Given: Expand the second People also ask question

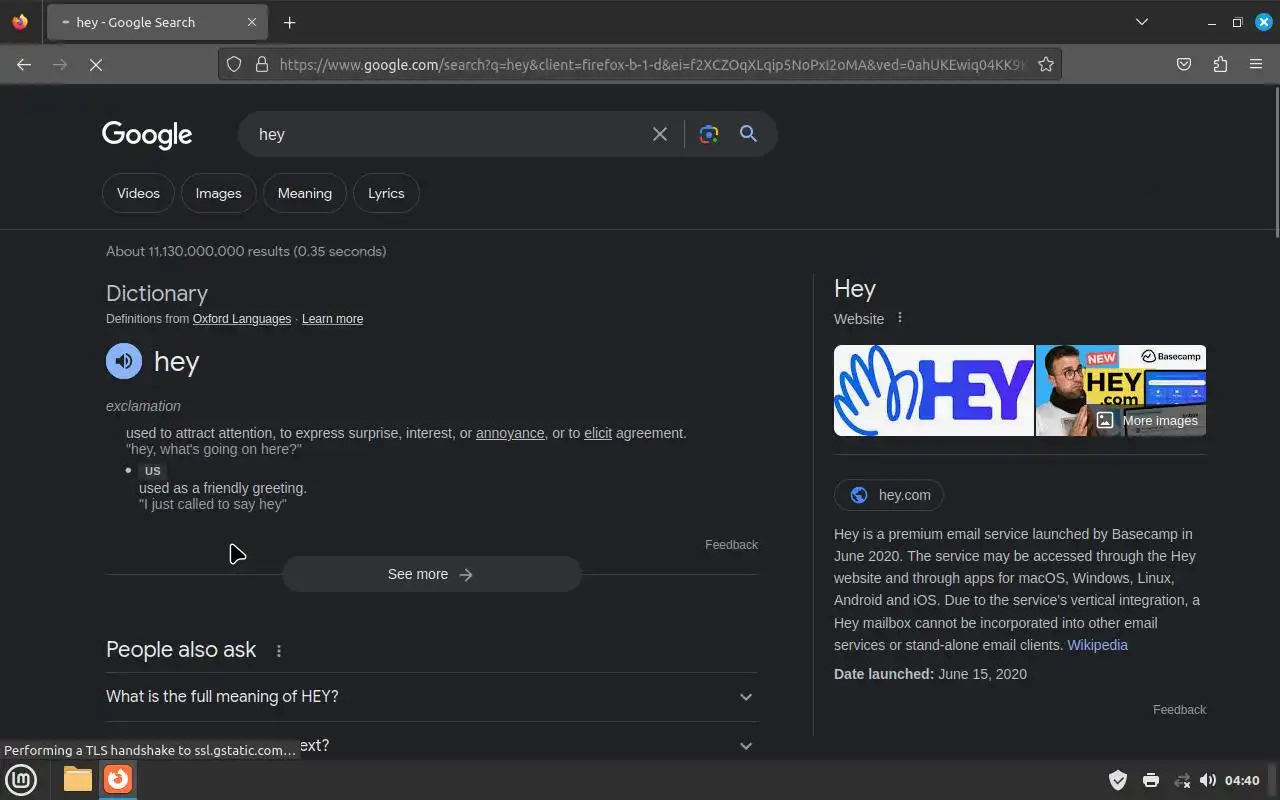Looking at the screenshot, I should [432, 745].
